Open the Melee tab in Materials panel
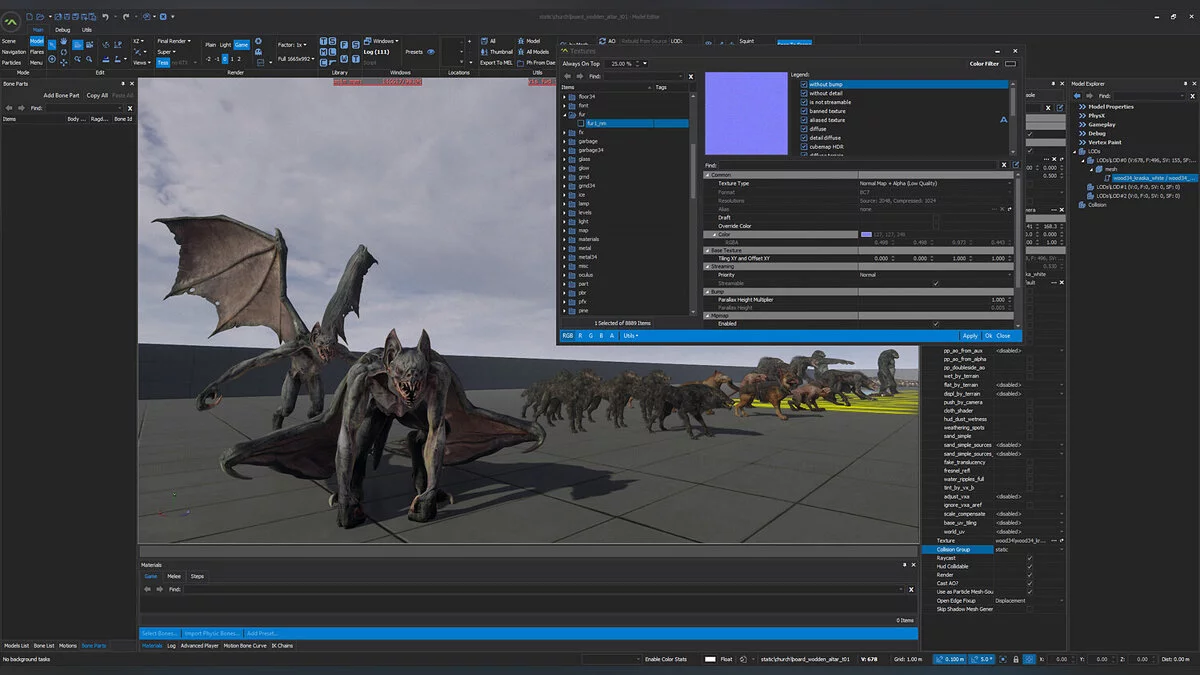1200x675 pixels. 174,576
